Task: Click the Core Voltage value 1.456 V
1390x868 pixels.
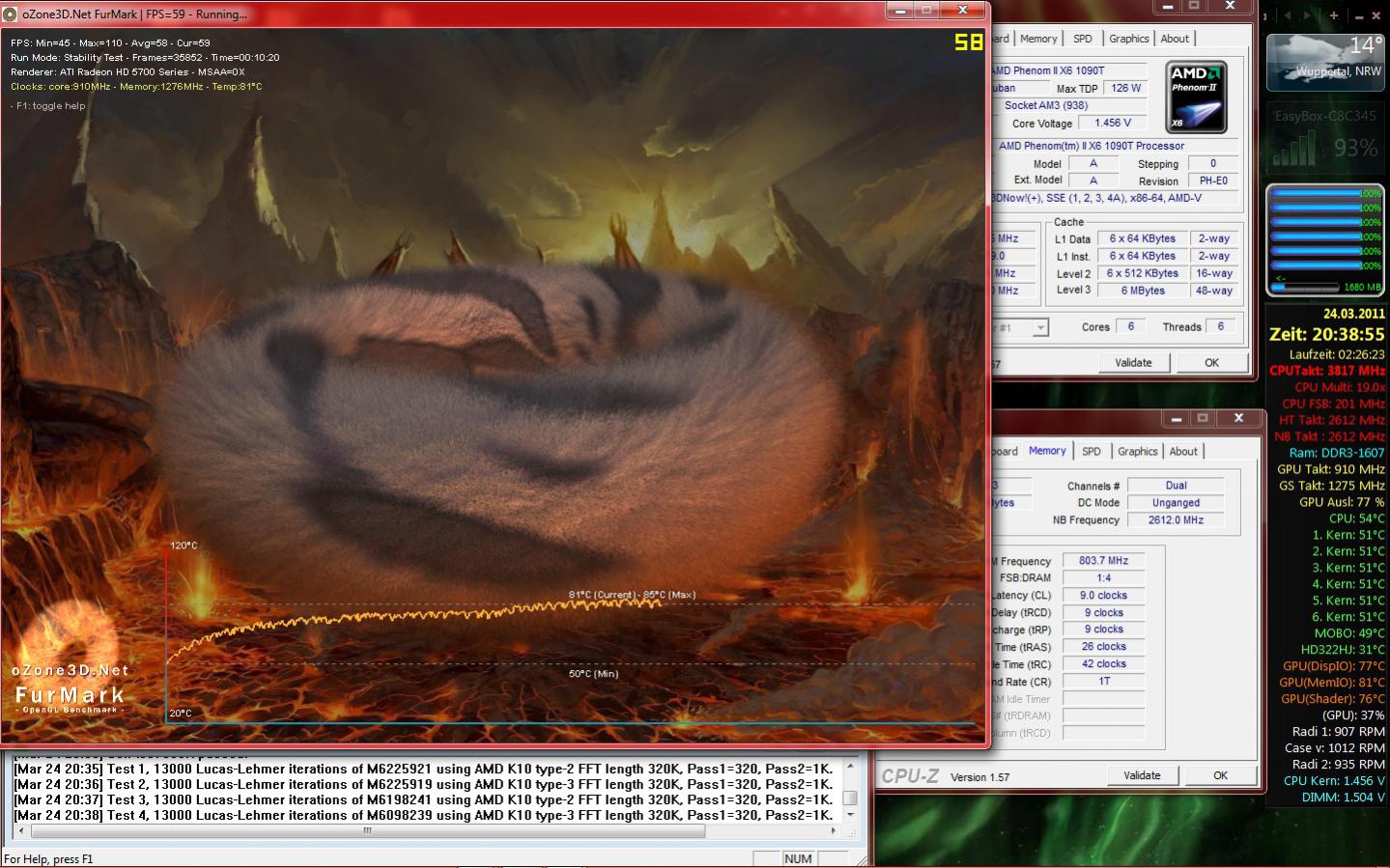Action: 1113,123
